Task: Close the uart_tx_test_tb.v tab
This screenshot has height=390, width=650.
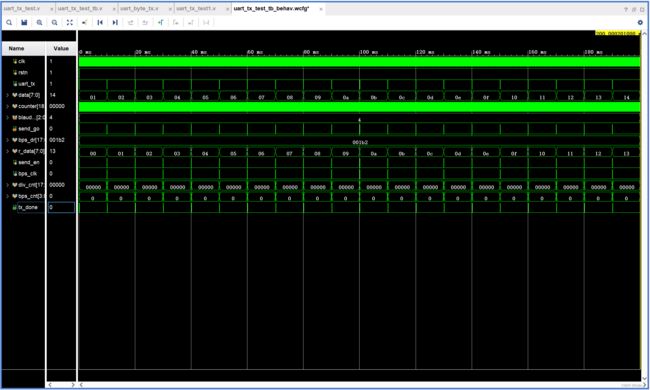Action: coord(114,9)
